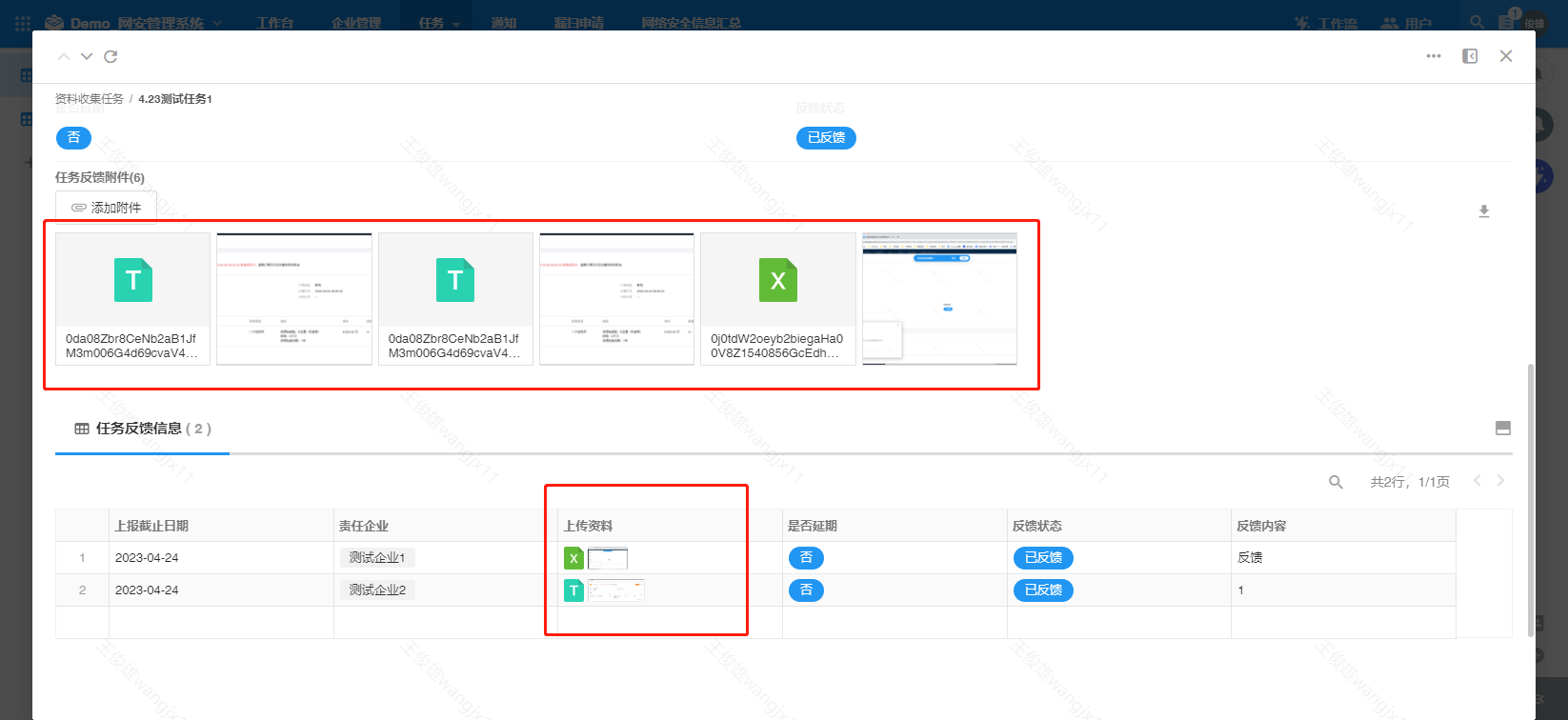Viewport: 1568px width, 720px height.
Task: Navigate to 资料收集任务 breadcrumb
Action: point(90,99)
